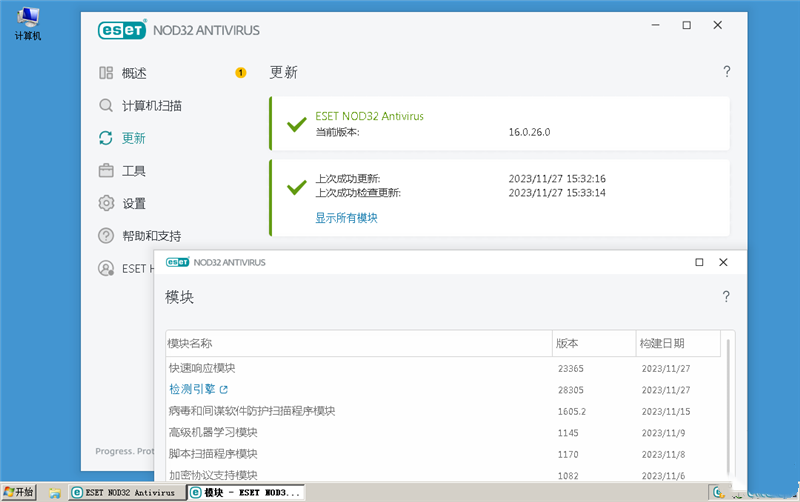
Task: Click the ESET logo in main window
Action: click(122, 30)
